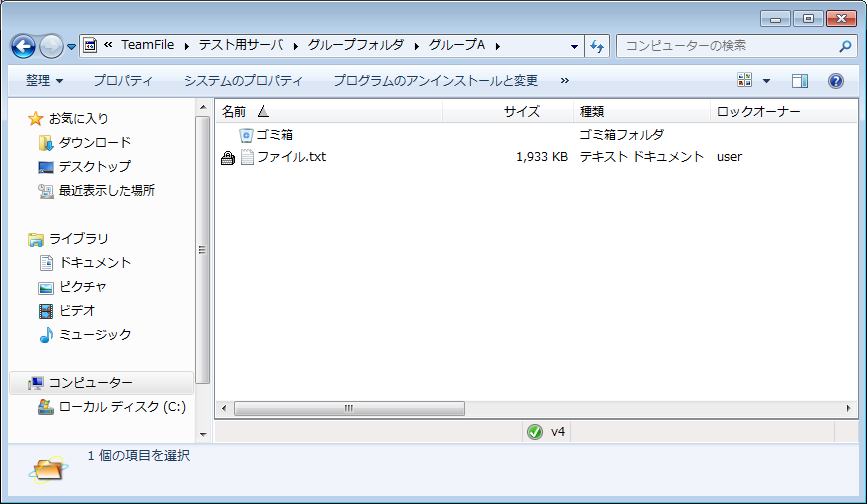Click the green checkmark status icon
This screenshot has height=504, width=867.
pos(535,432)
